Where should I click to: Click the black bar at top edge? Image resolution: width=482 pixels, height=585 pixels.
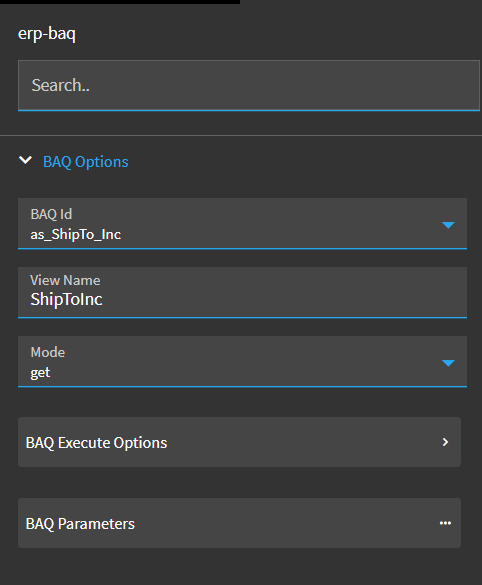click(120, 2)
